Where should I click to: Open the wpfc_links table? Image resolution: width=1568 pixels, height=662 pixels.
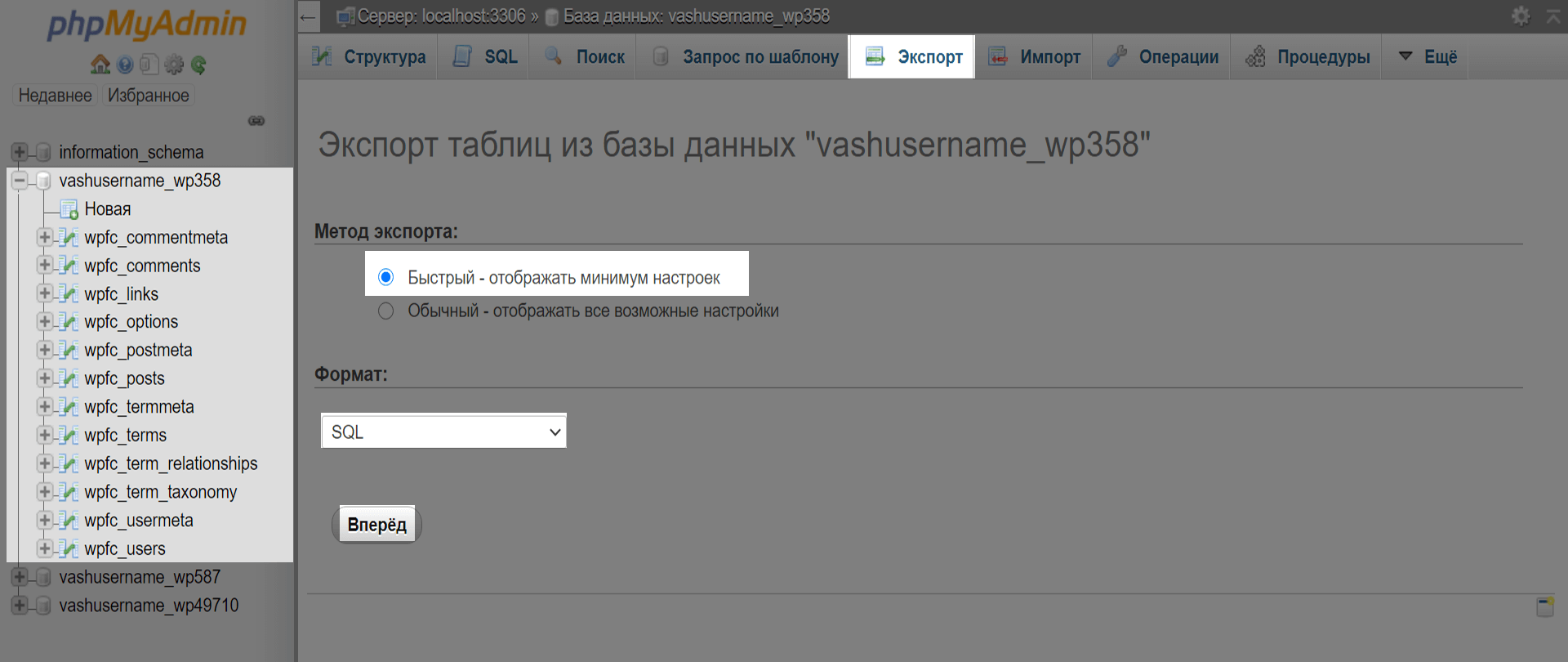pyautogui.click(x=122, y=294)
